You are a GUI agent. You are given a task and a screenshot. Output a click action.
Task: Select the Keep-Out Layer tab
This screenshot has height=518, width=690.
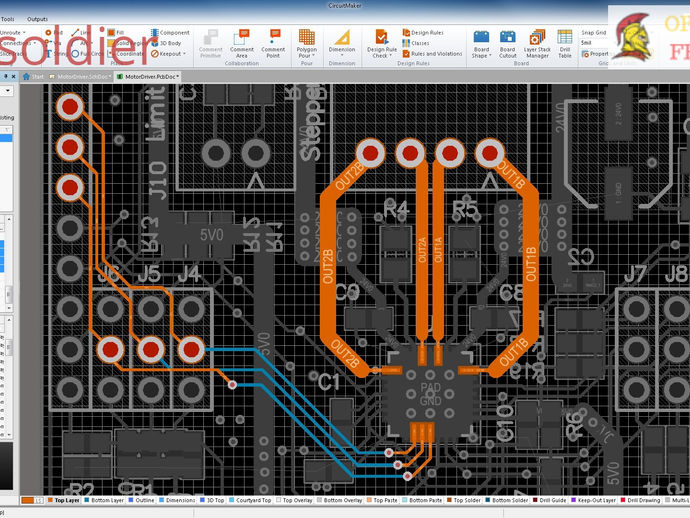pyautogui.click(x=593, y=500)
